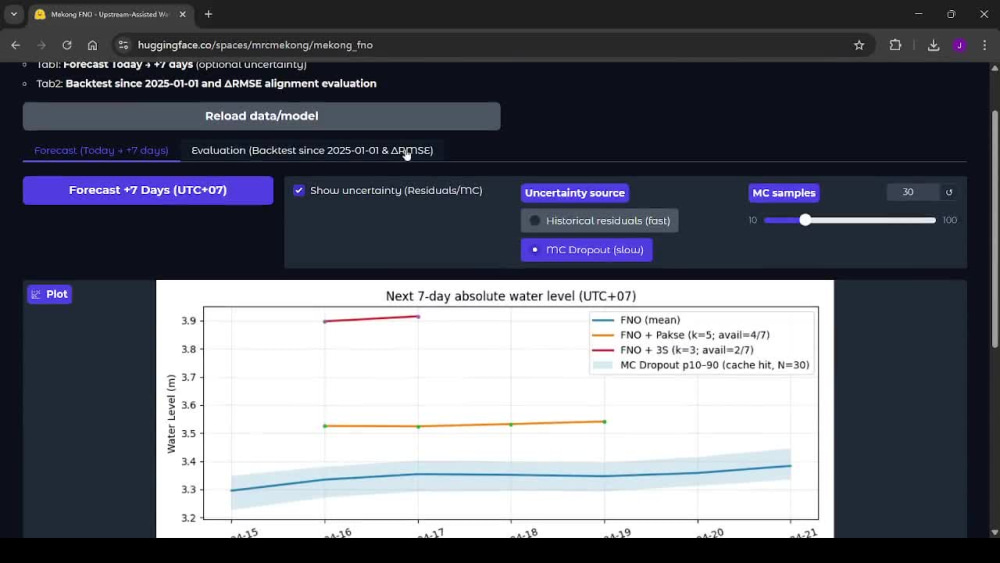Click the MC samples slider handle
Screen dimensions: 1000x563
[x=805, y=220]
